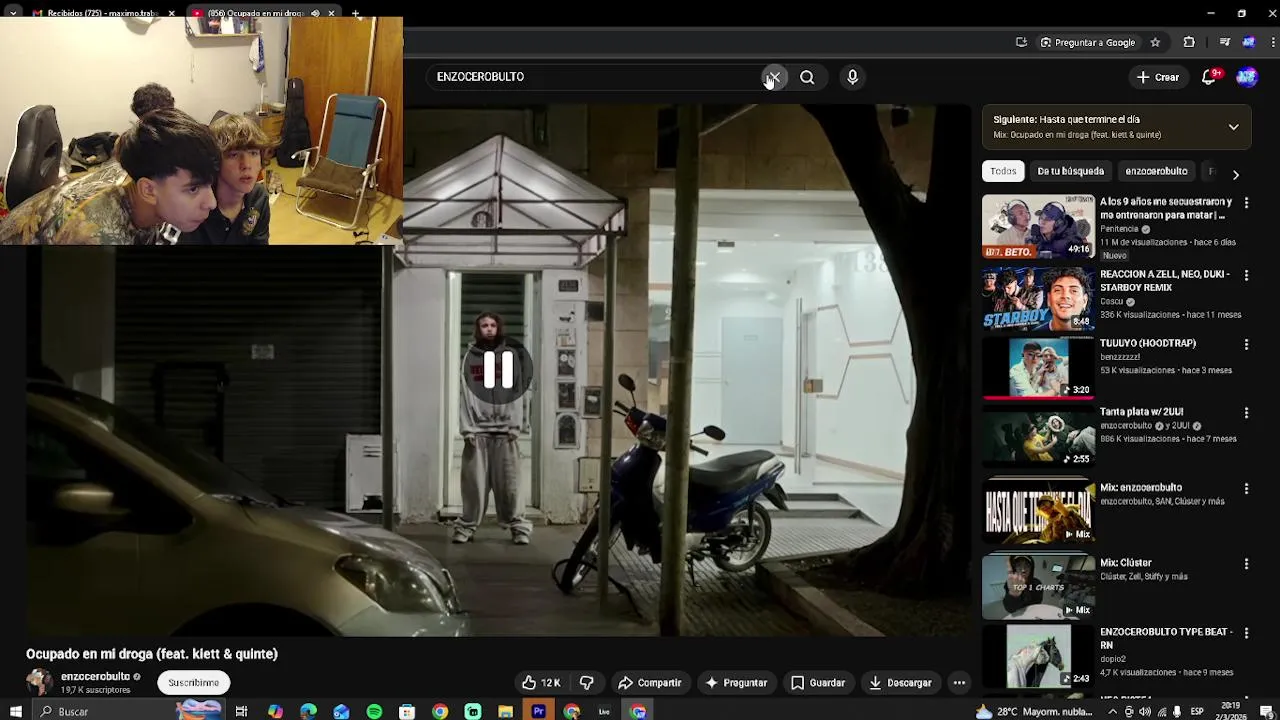The image size is (1280, 720).
Task: Select the enzocerobulto filter chip
Action: point(1156,171)
